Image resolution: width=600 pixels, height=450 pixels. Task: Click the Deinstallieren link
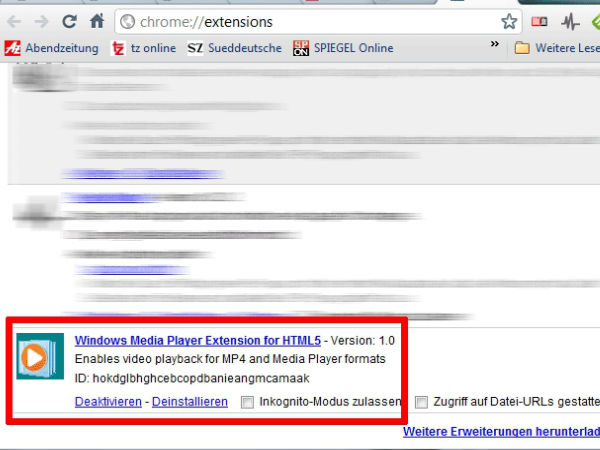(x=188, y=402)
